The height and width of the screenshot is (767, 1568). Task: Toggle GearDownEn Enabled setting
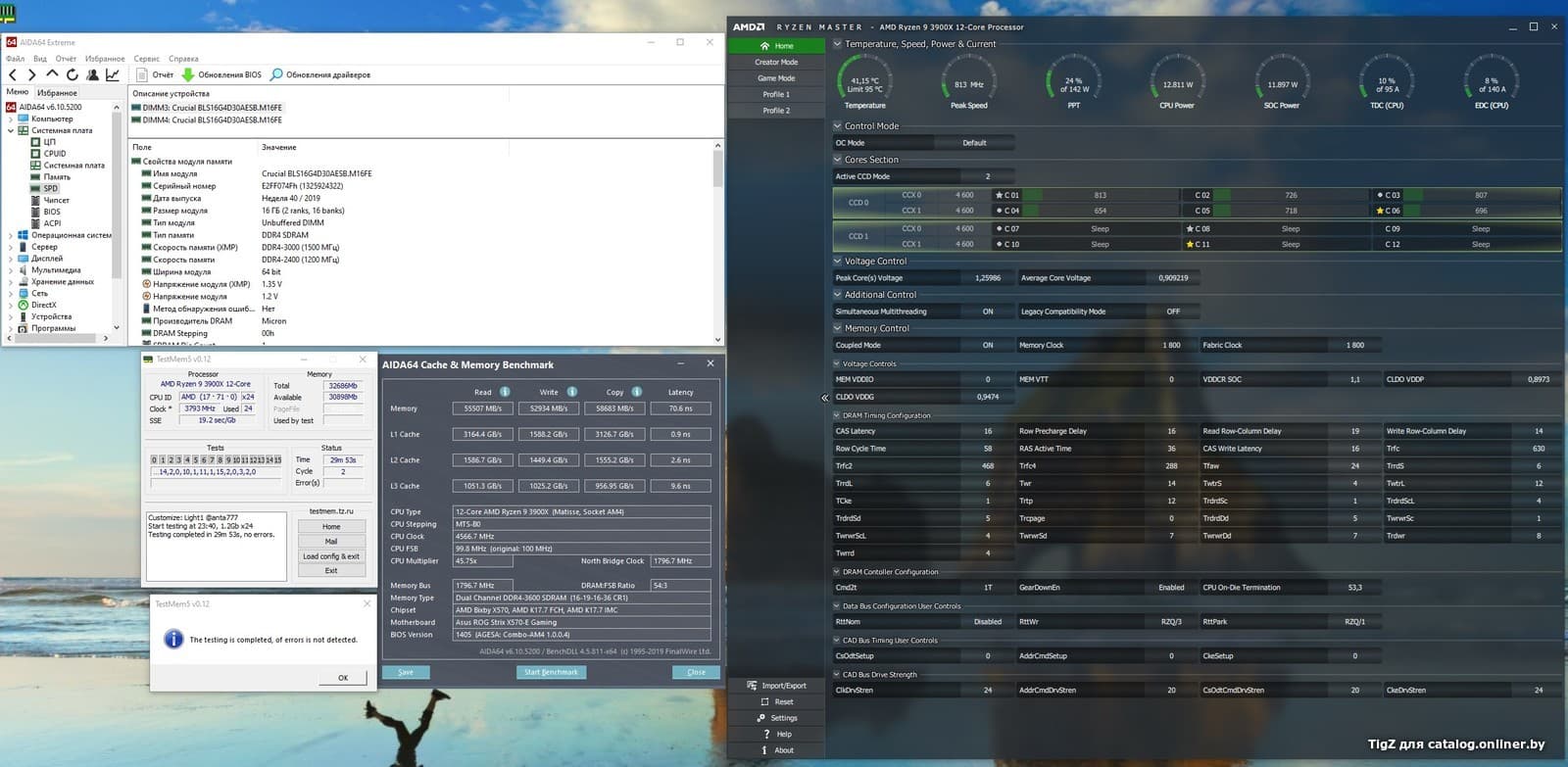tap(1171, 588)
